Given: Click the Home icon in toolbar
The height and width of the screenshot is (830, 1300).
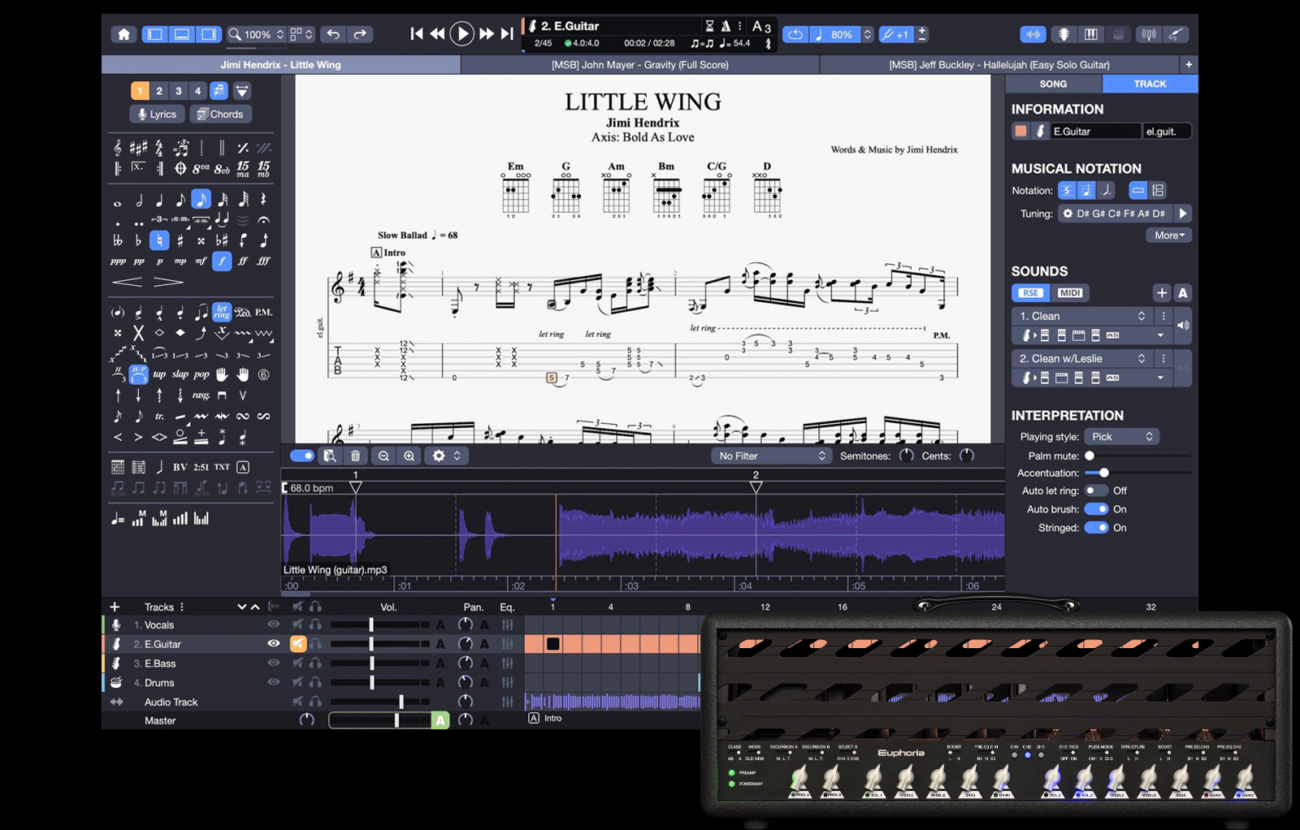Looking at the screenshot, I should tap(124, 34).
